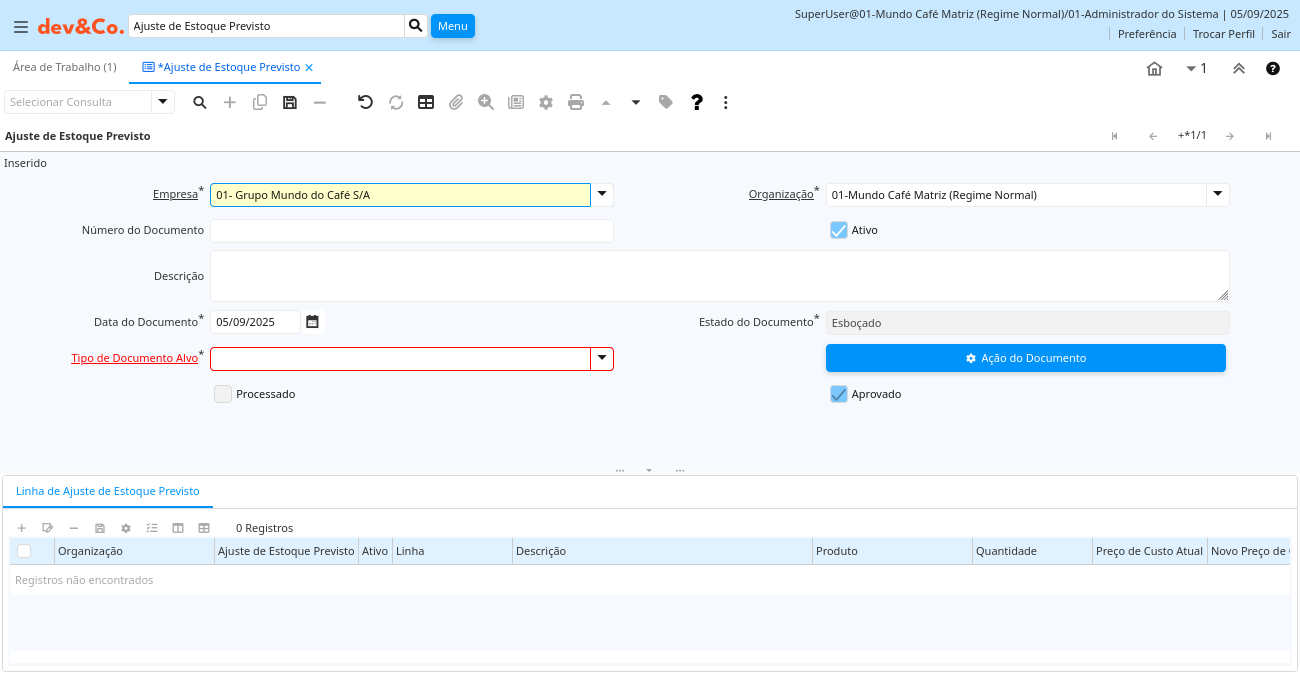Click the Home icon at top right

1154,69
